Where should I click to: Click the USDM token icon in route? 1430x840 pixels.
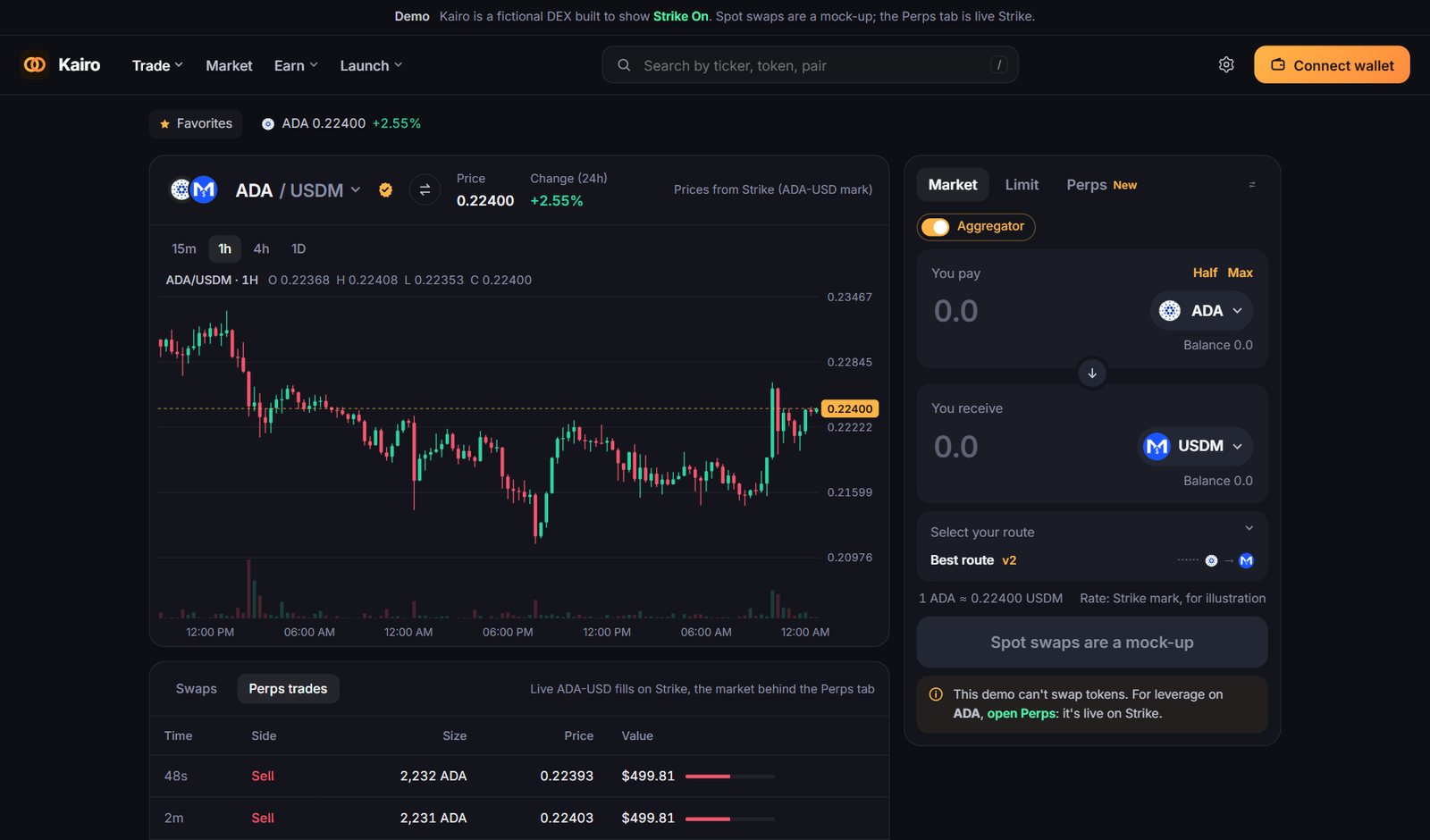1246,560
